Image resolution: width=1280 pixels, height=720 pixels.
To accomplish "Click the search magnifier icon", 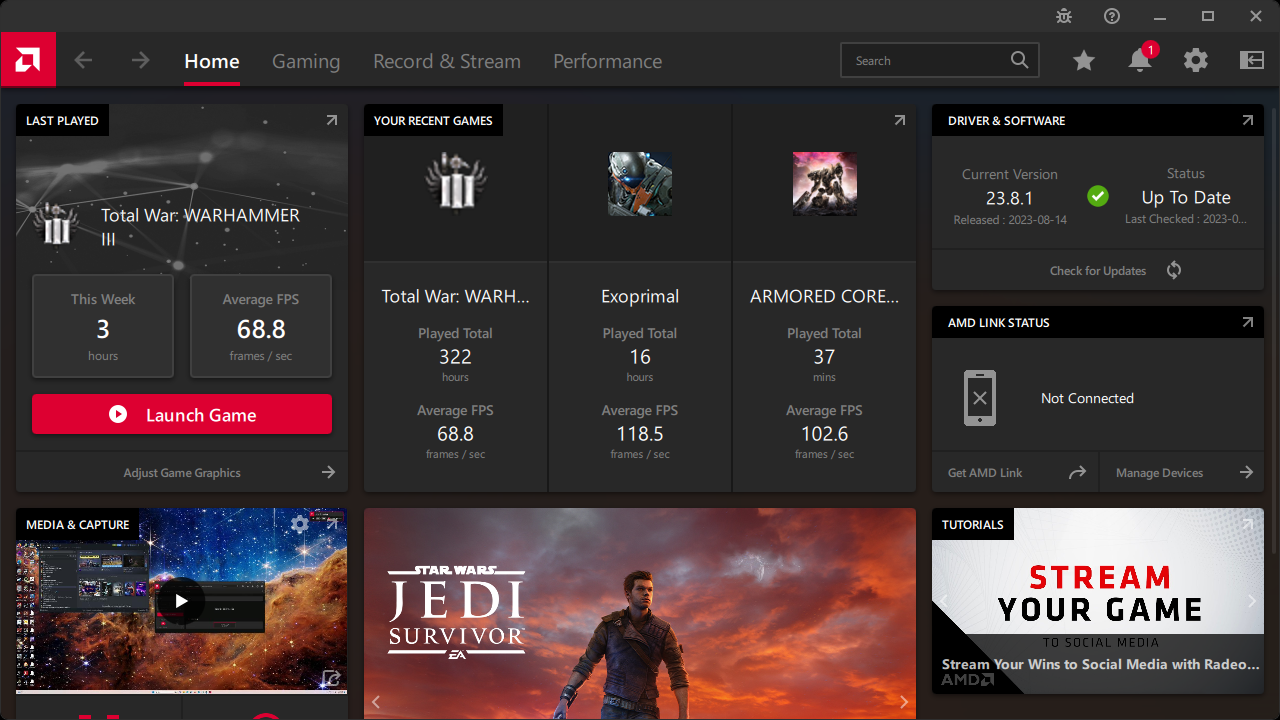I will click(1019, 60).
